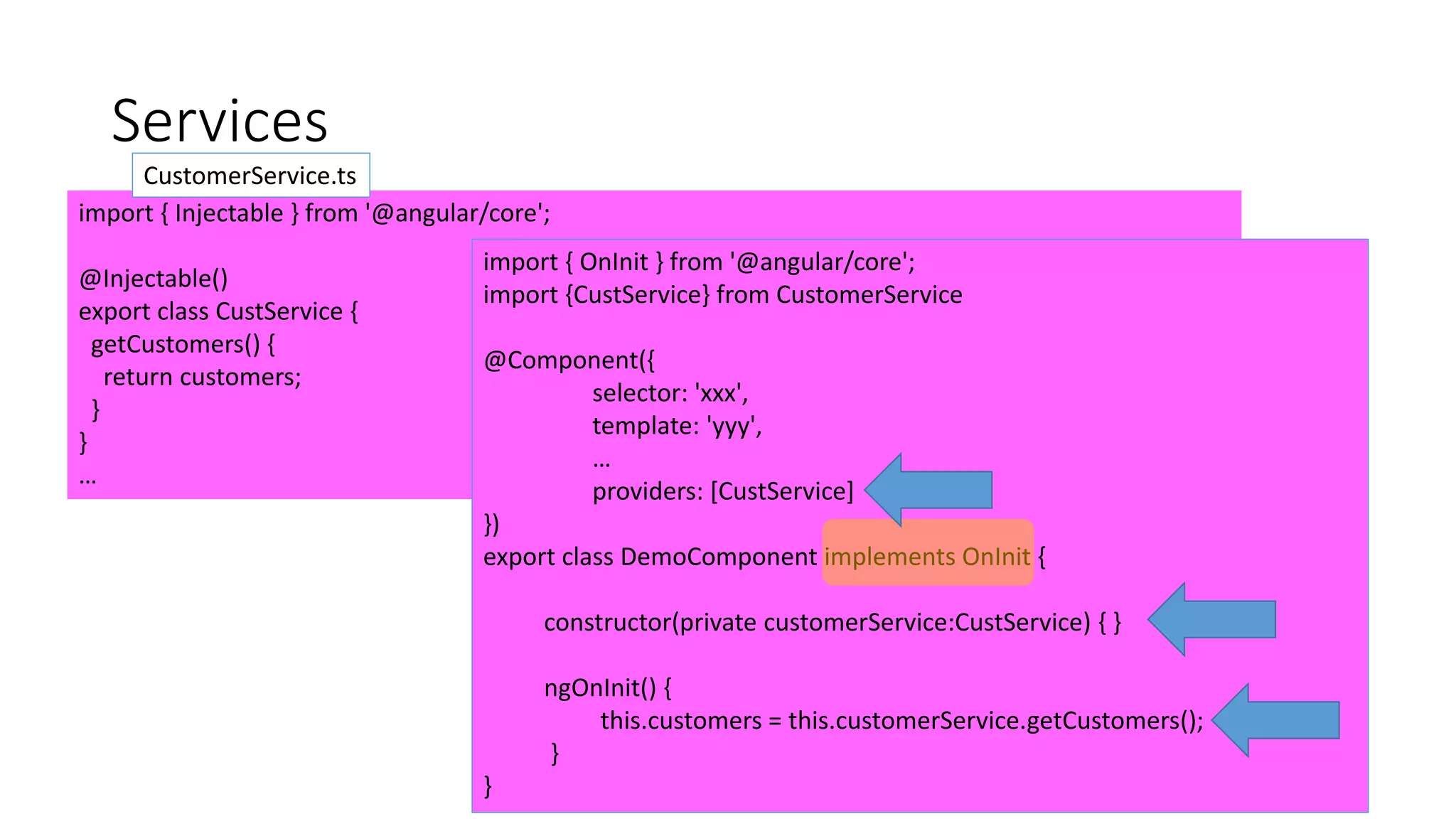
Task: Click the selector: 'xxx' line
Action: click(670, 393)
